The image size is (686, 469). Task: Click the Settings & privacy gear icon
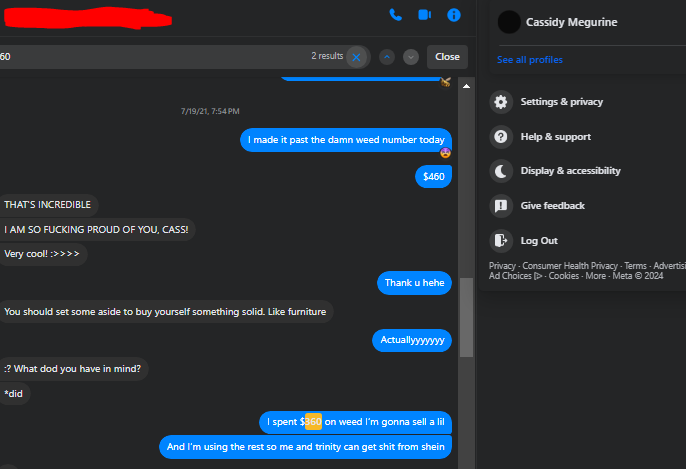pos(501,102)
